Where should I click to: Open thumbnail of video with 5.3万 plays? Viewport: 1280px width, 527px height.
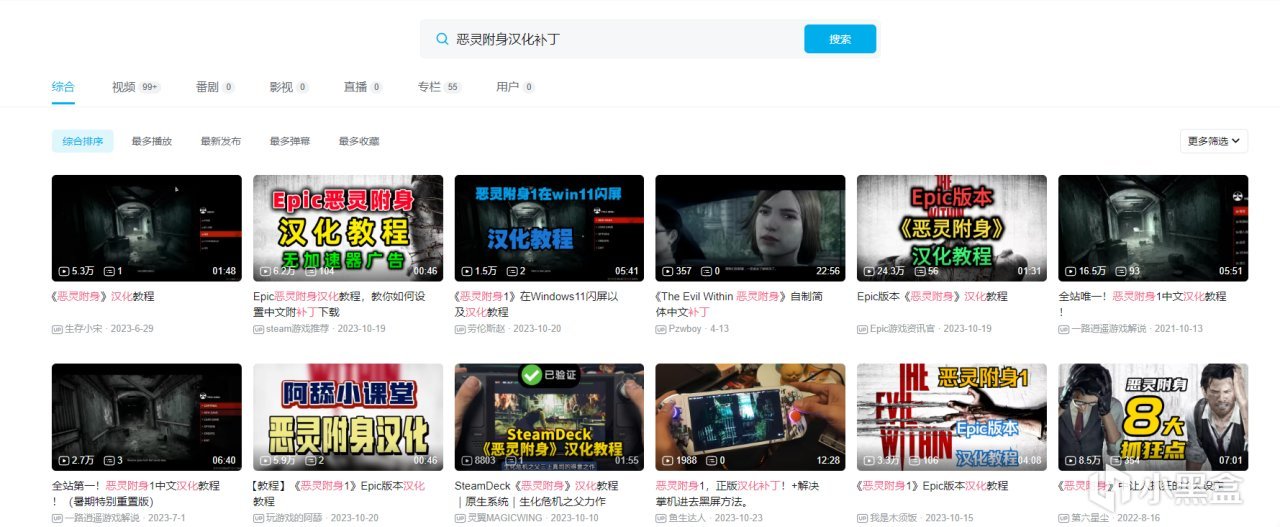coord(147,228)
